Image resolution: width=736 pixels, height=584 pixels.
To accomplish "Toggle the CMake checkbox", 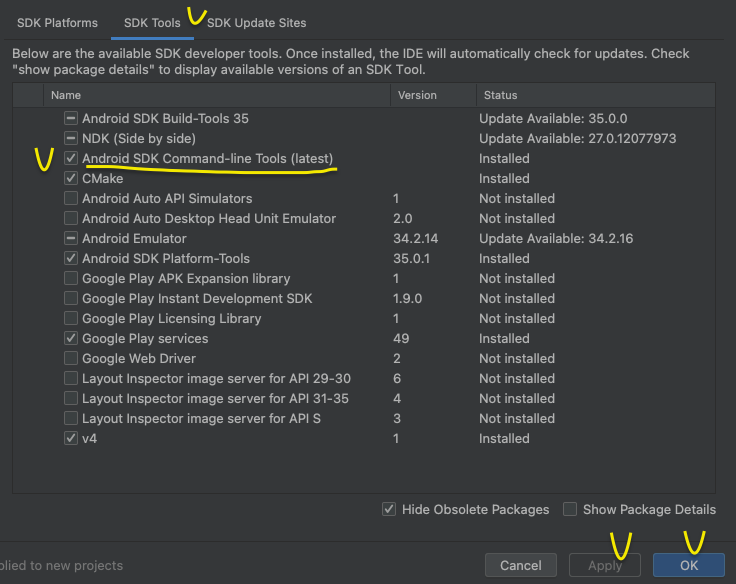I will (71, 178).
